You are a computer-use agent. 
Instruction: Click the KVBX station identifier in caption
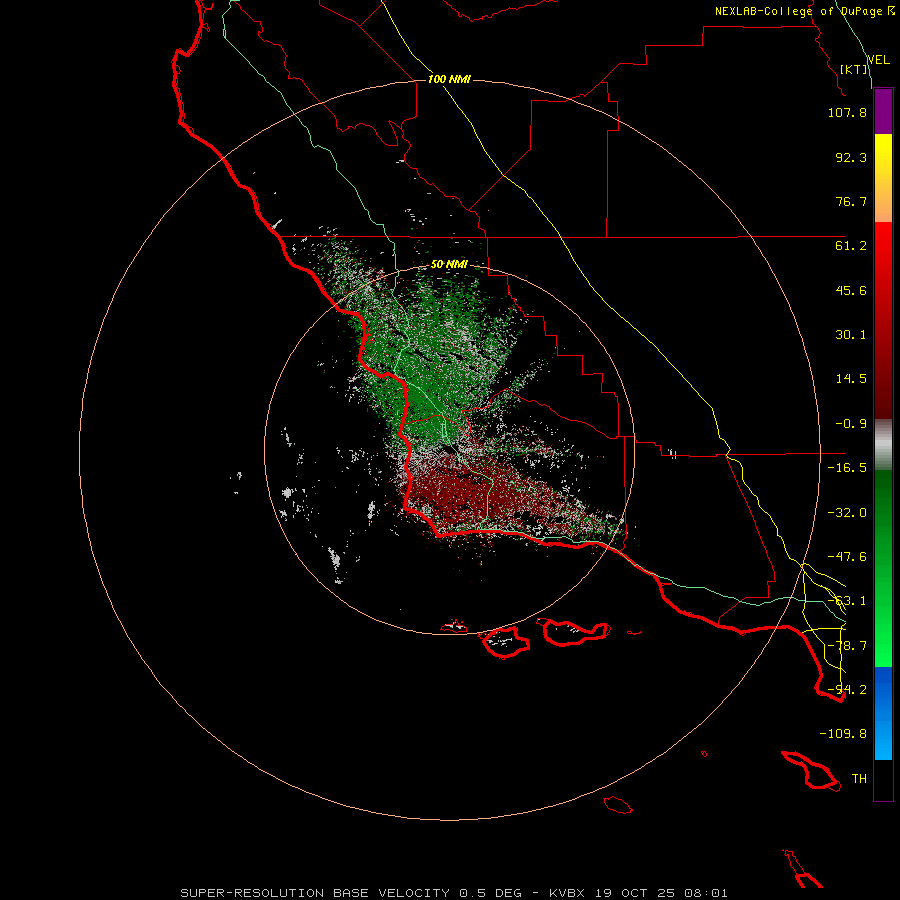click(567, 893)
